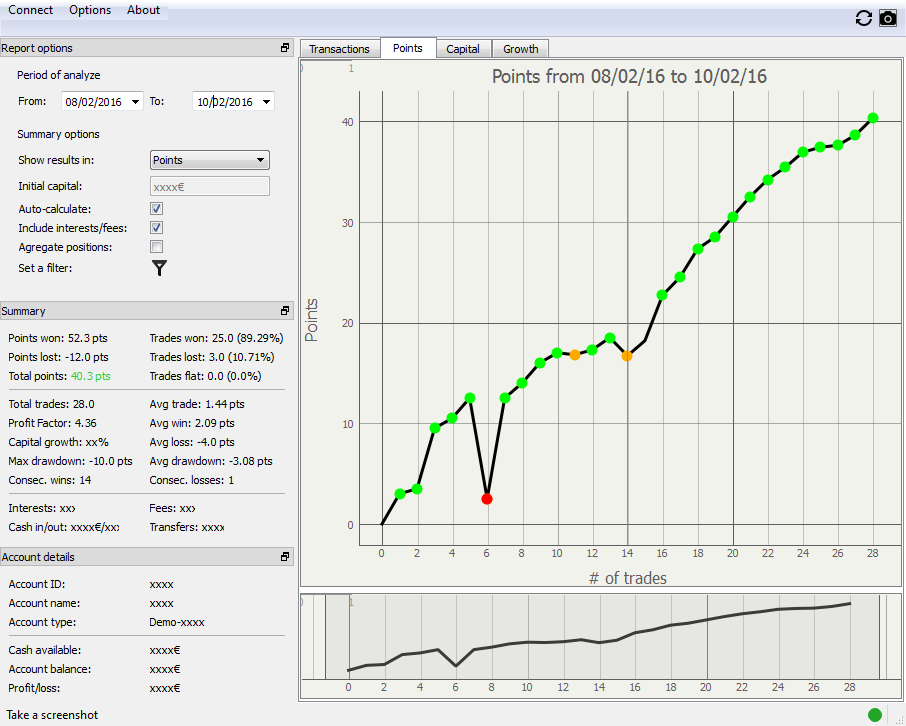Undock the Report options panel
Viewport: 906px width, 726px height.
pos(285,48)
